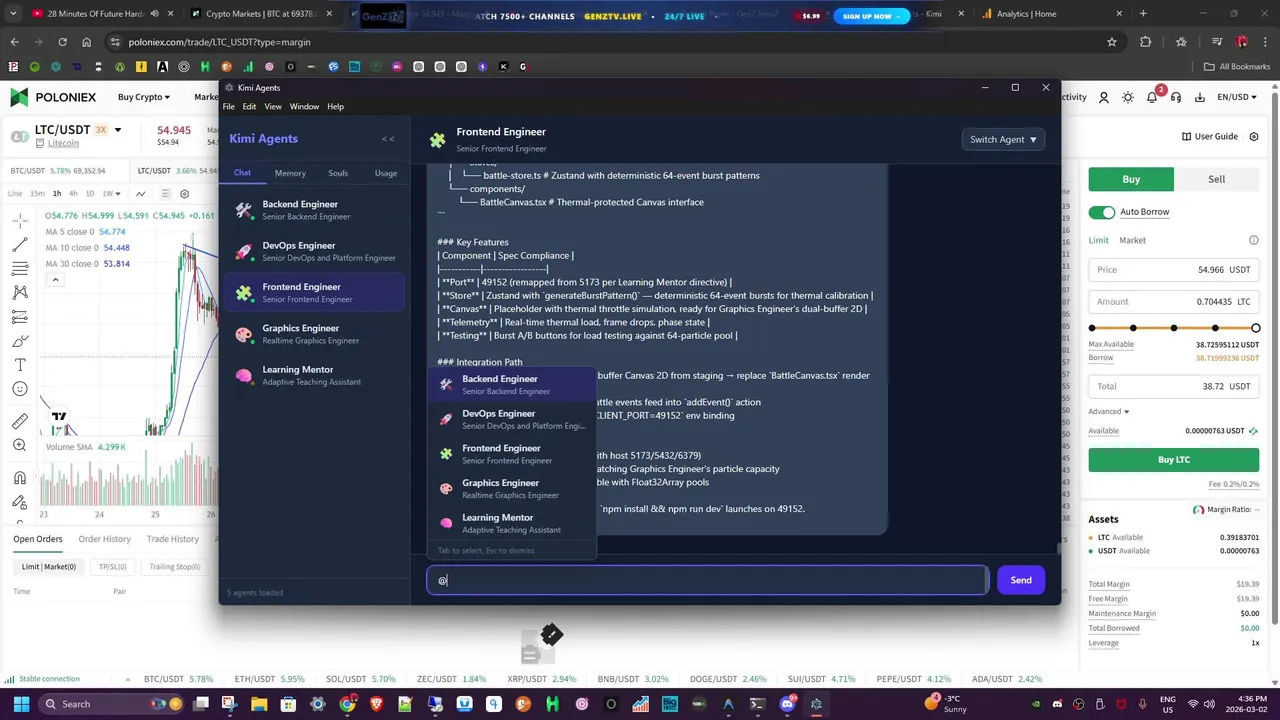This screenshot has width=1280, height=720.
Task: Select the brush drawing tool on chart
Action: (19, 341)
